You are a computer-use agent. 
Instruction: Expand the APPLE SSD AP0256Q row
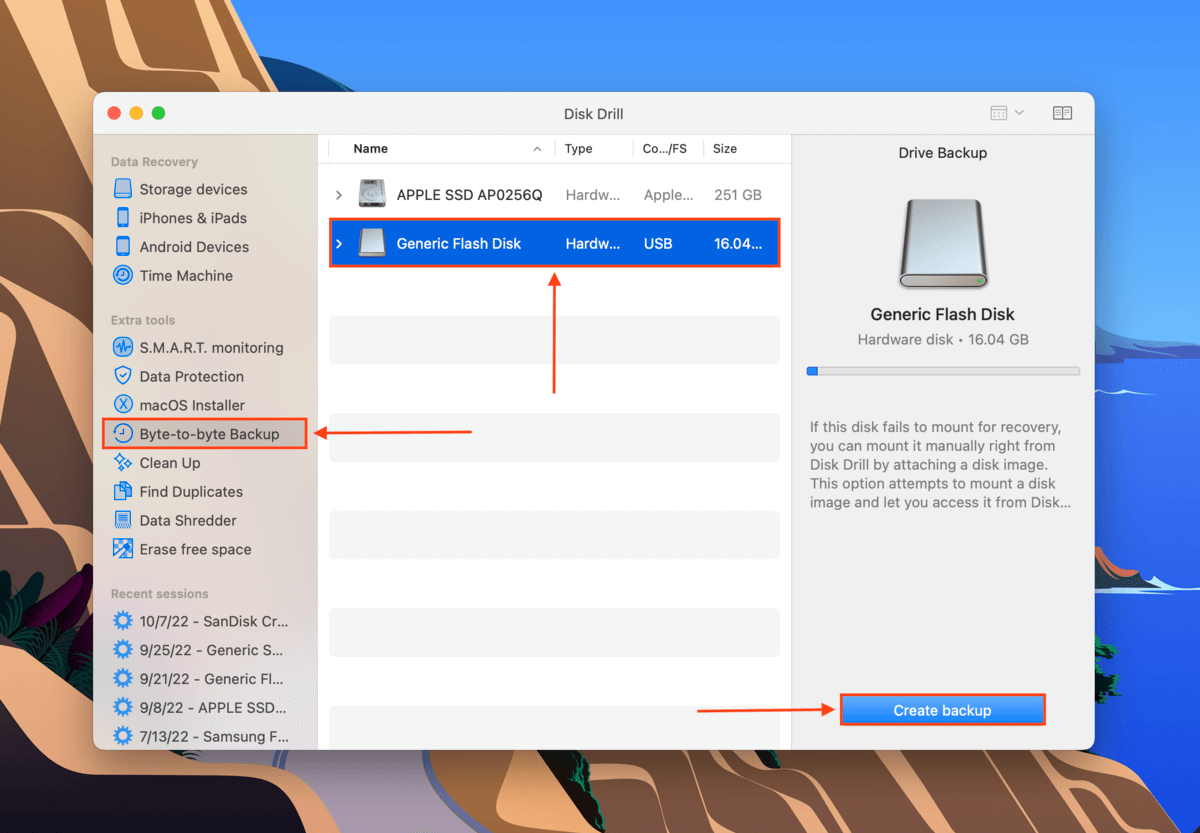(x=339, y=195)
